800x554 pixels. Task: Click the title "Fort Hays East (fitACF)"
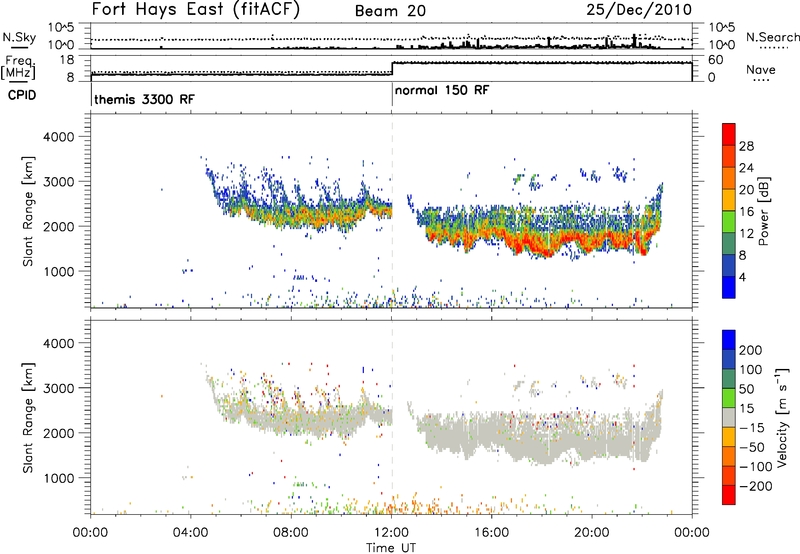point(196,9)
